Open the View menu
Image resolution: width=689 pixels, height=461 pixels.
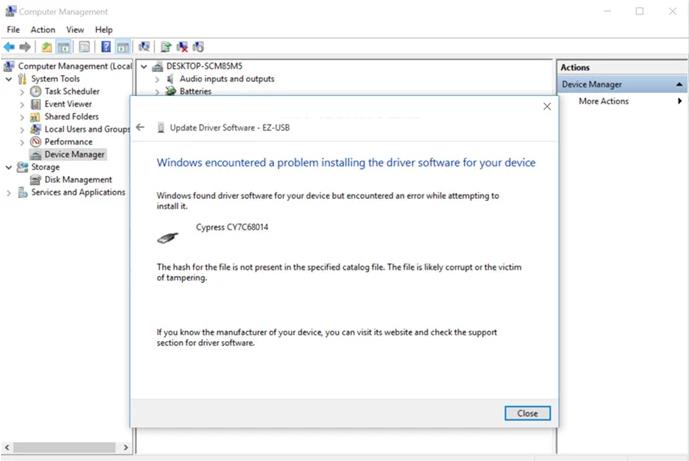[75, 29]
